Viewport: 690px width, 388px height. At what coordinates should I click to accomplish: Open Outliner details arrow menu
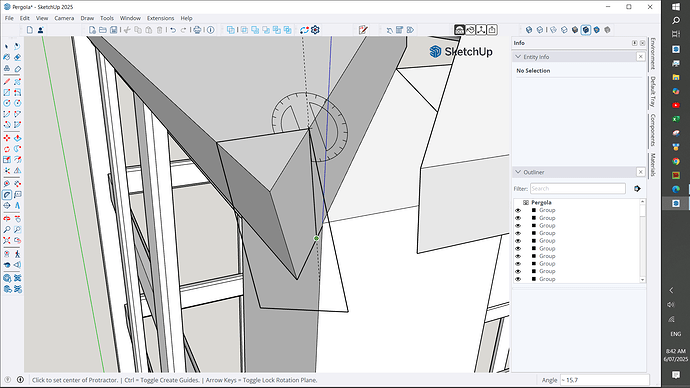coord(637,189)
